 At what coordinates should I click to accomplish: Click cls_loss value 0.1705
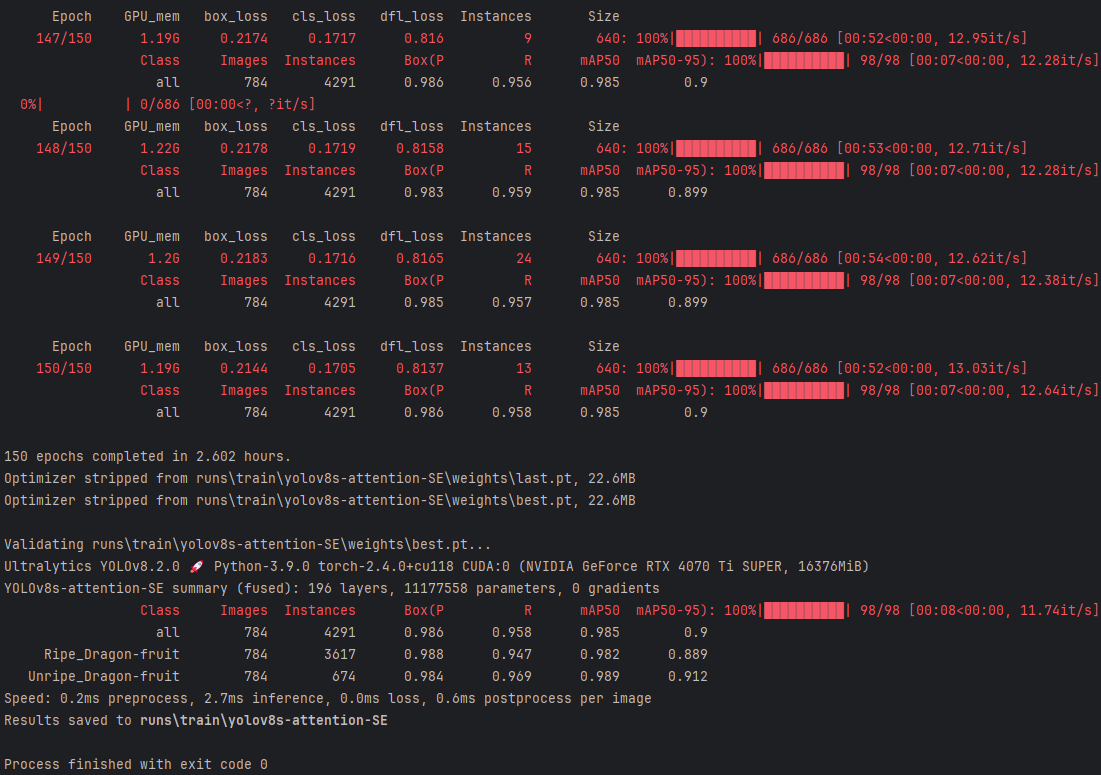click(x=331, y=369)
